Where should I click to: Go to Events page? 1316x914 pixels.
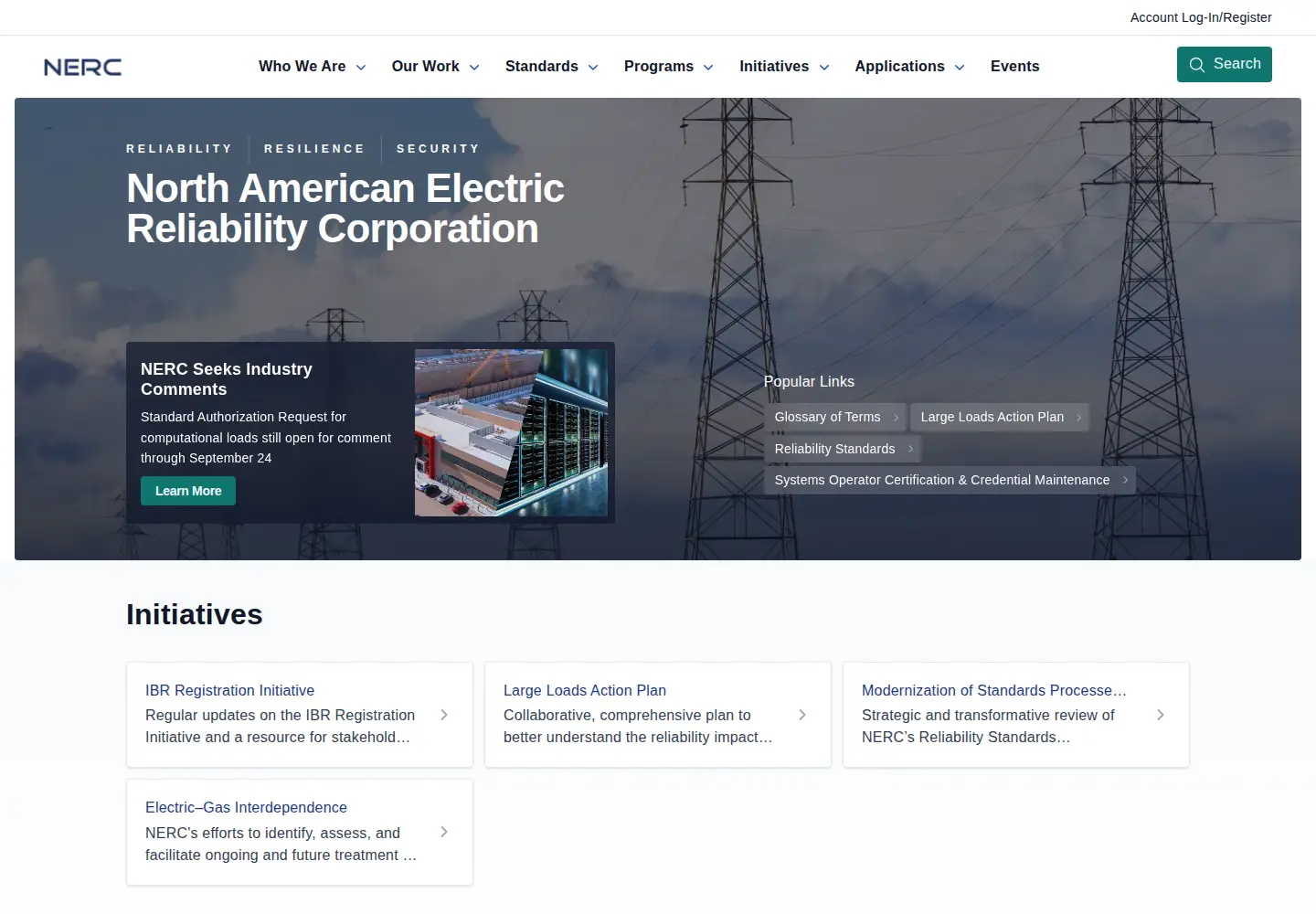(1015, 67)
